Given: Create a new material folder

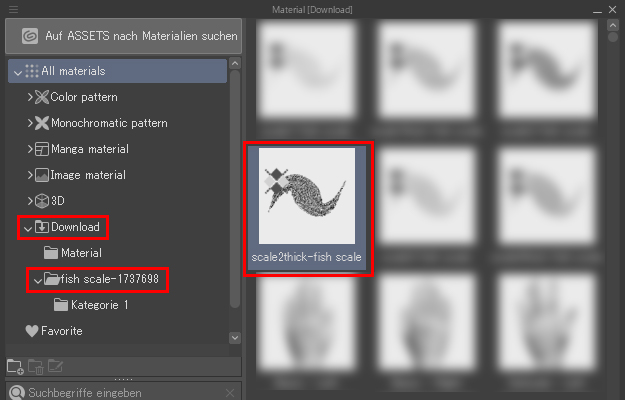Looking at the screenshot, I should [15, 367].
